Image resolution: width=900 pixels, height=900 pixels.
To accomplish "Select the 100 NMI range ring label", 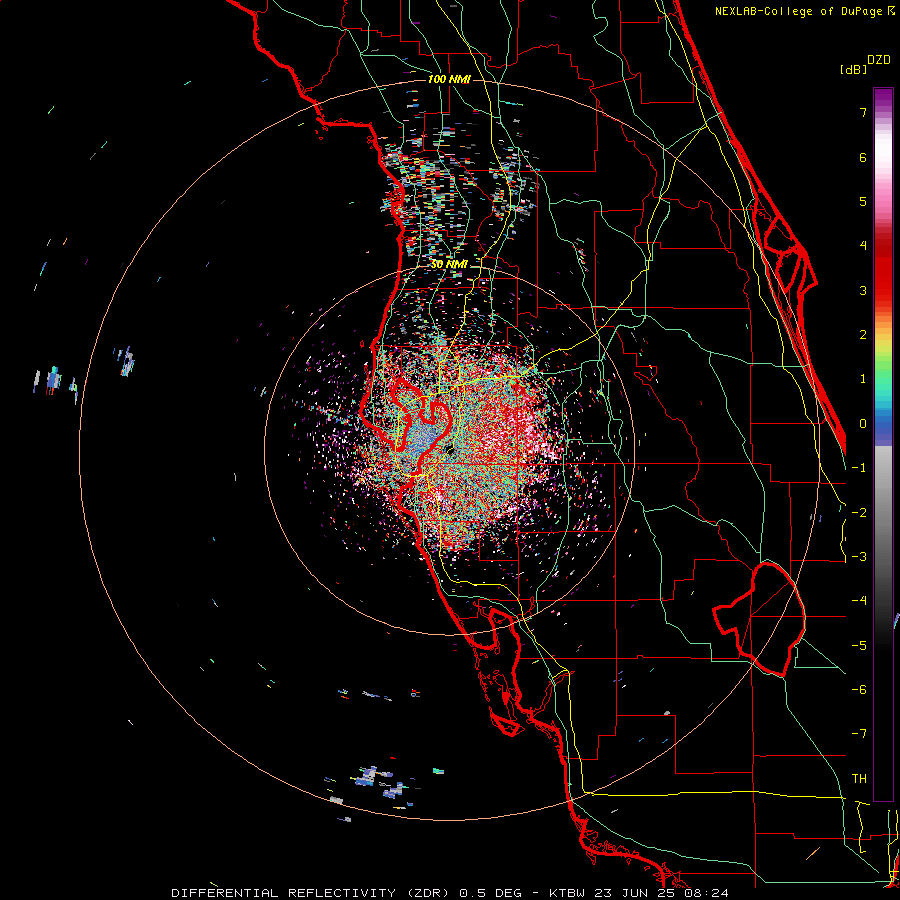I will (x=449, y=79).
